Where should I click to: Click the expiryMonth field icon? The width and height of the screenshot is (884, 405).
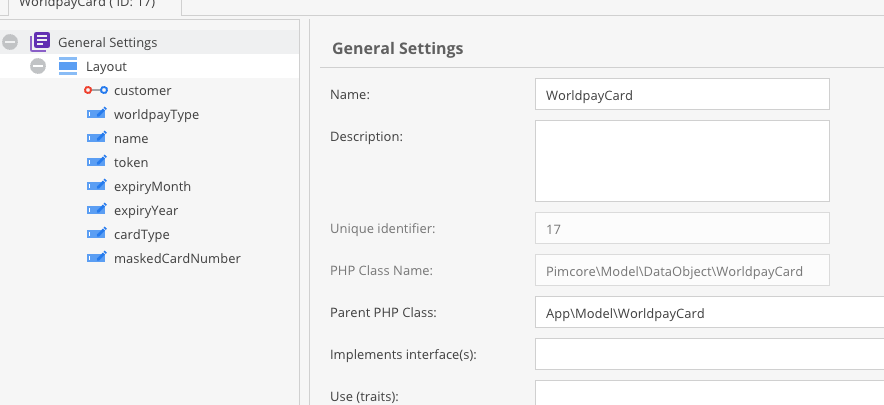pyautogui.click(x=96, y=186)
